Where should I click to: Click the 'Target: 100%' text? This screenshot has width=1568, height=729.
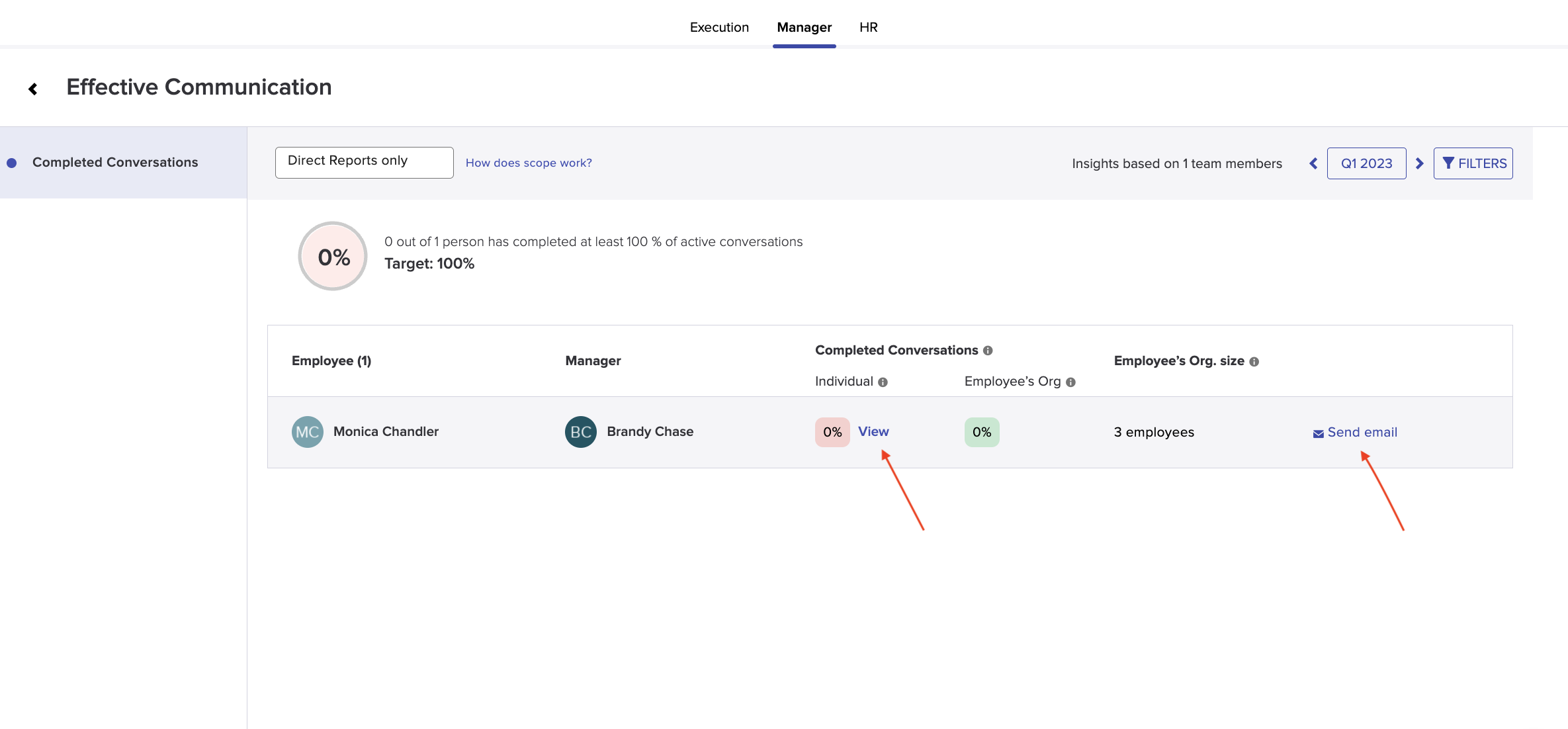429,263
